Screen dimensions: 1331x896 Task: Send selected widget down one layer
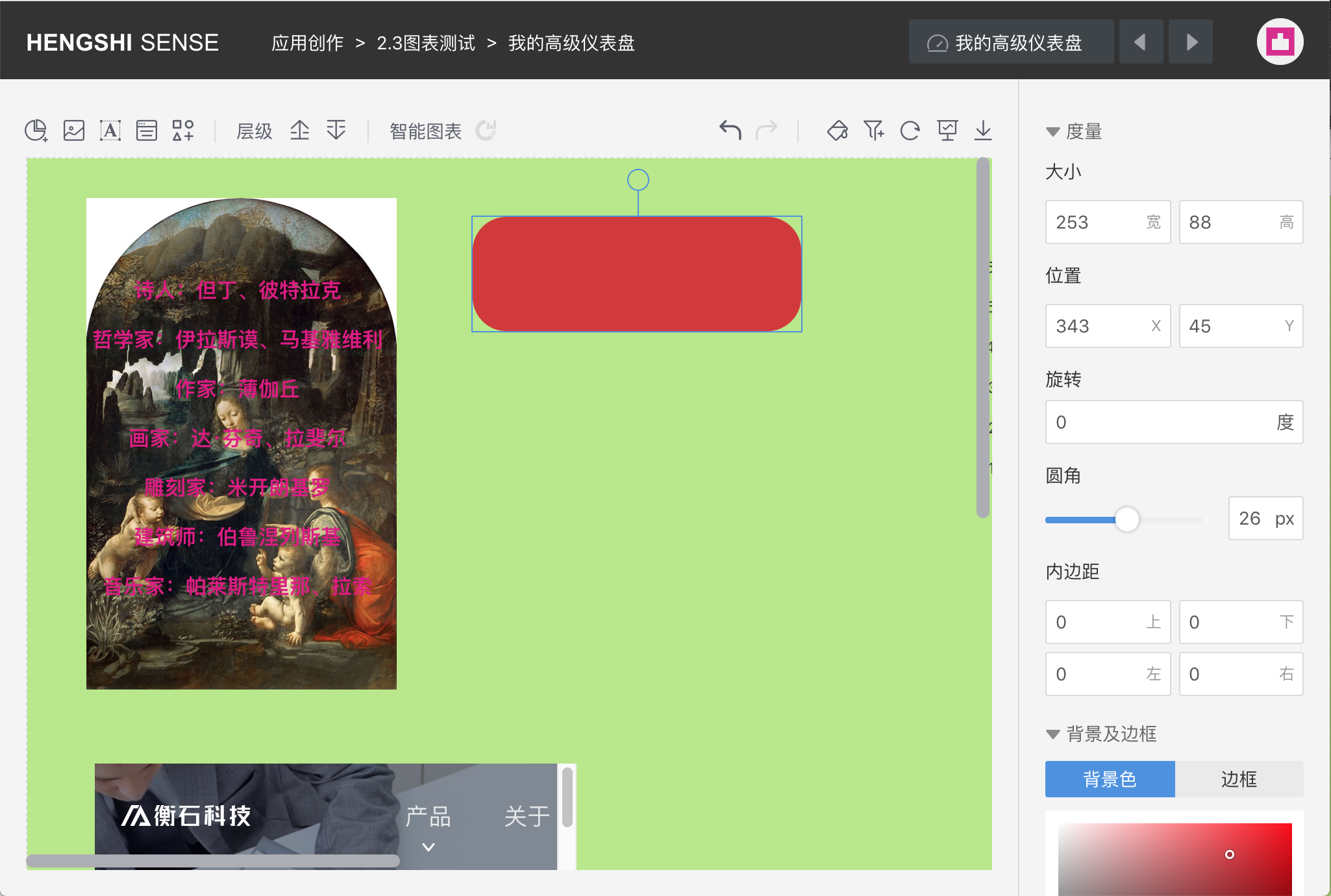[x=336, y=131]
